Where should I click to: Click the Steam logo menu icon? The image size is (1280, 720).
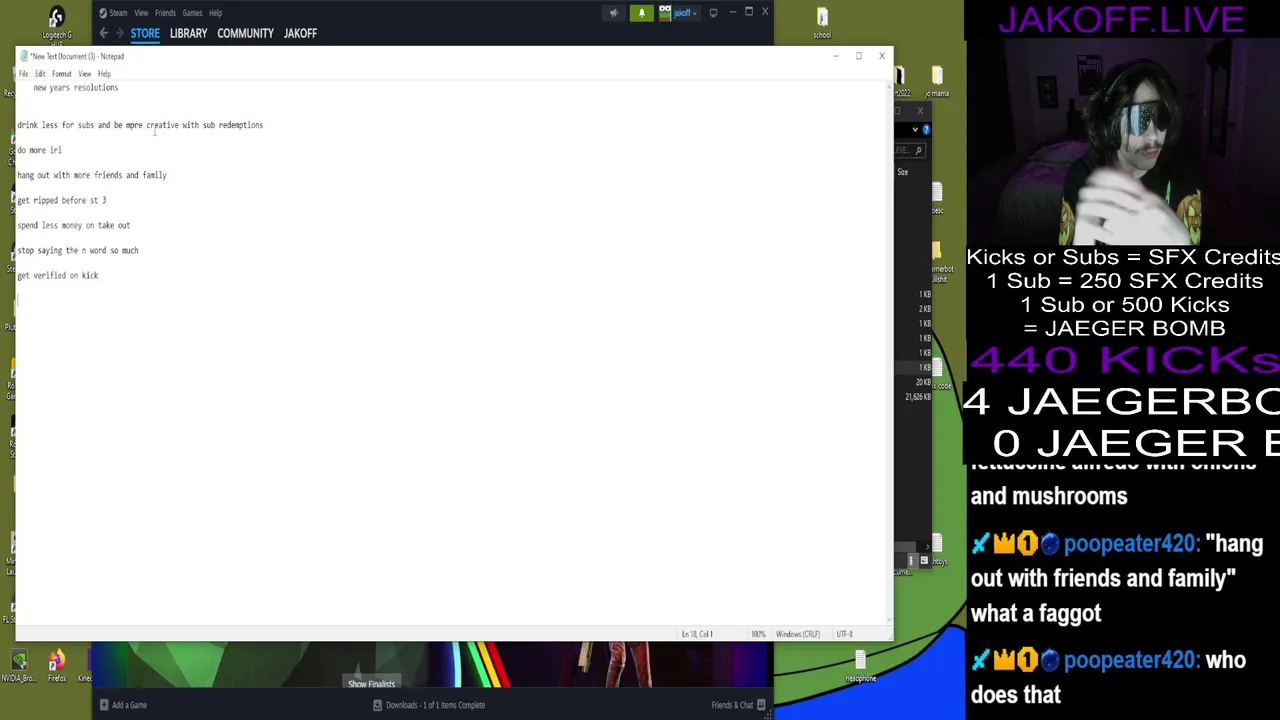(103, 13)
